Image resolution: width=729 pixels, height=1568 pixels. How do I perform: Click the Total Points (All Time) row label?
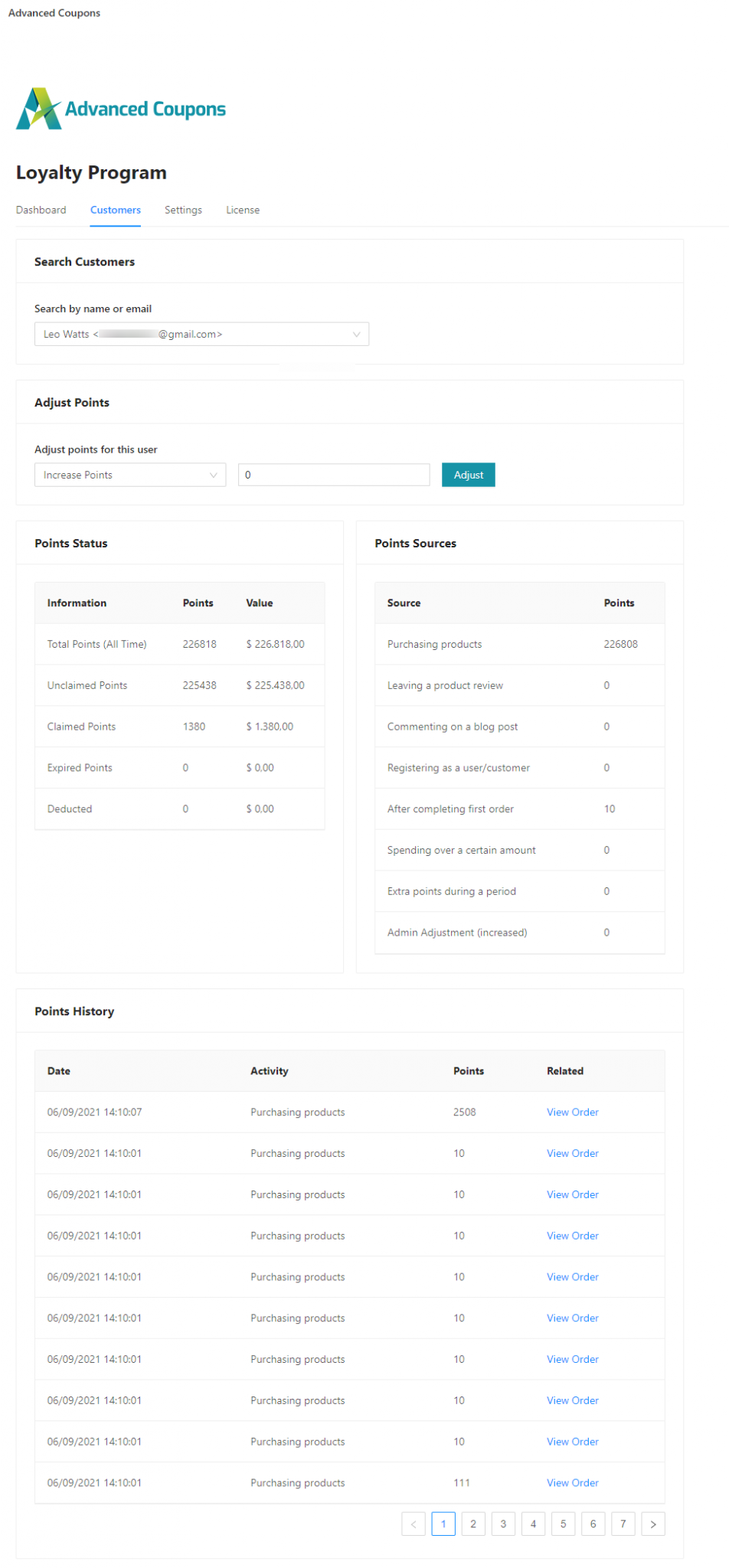pos(96,644)
